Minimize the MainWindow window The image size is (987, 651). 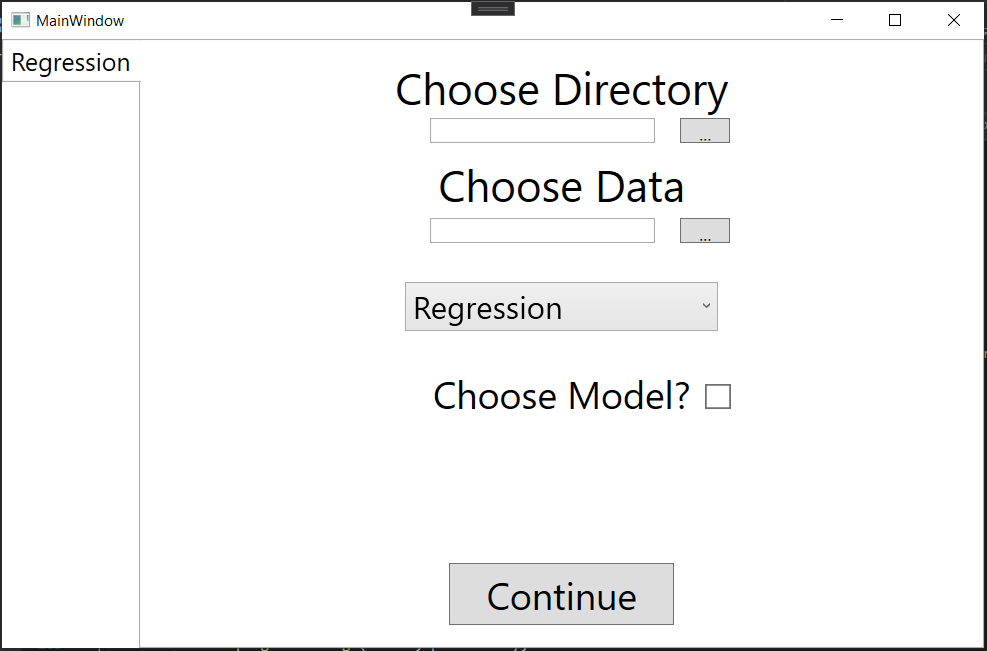(x=838, y=20)
